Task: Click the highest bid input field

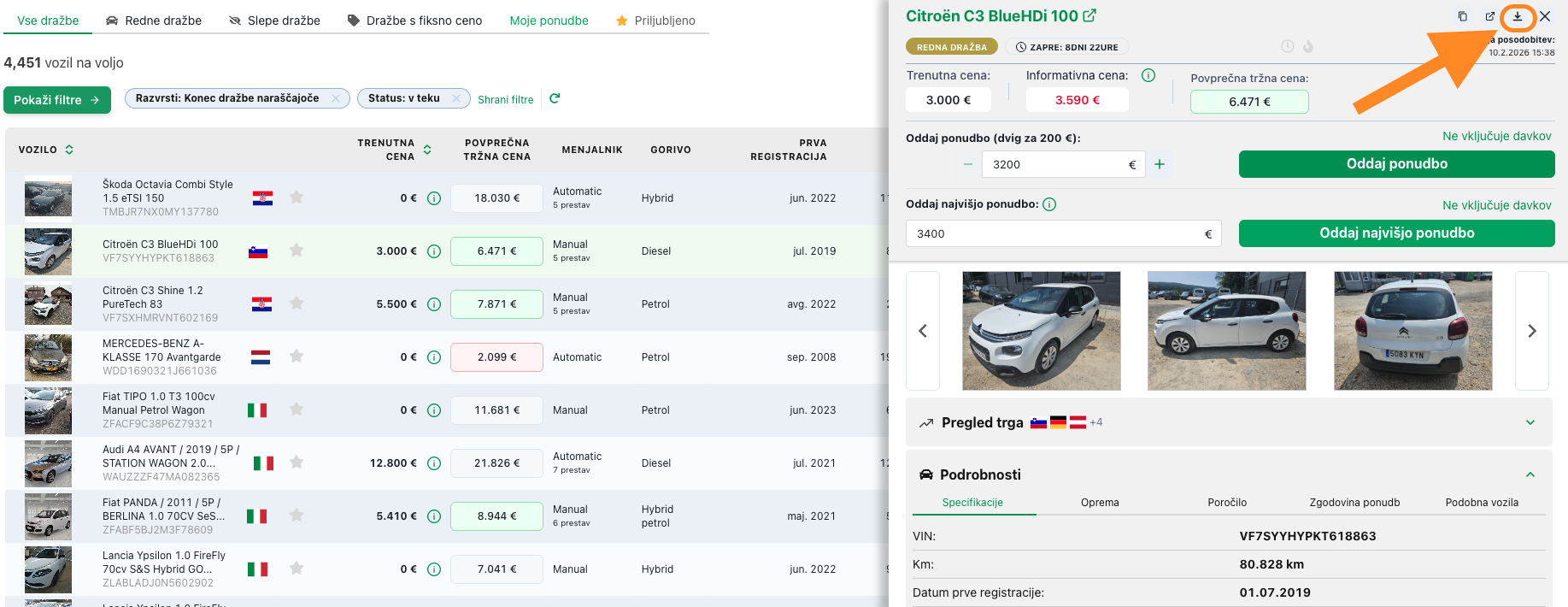Action: (1056, 233)
